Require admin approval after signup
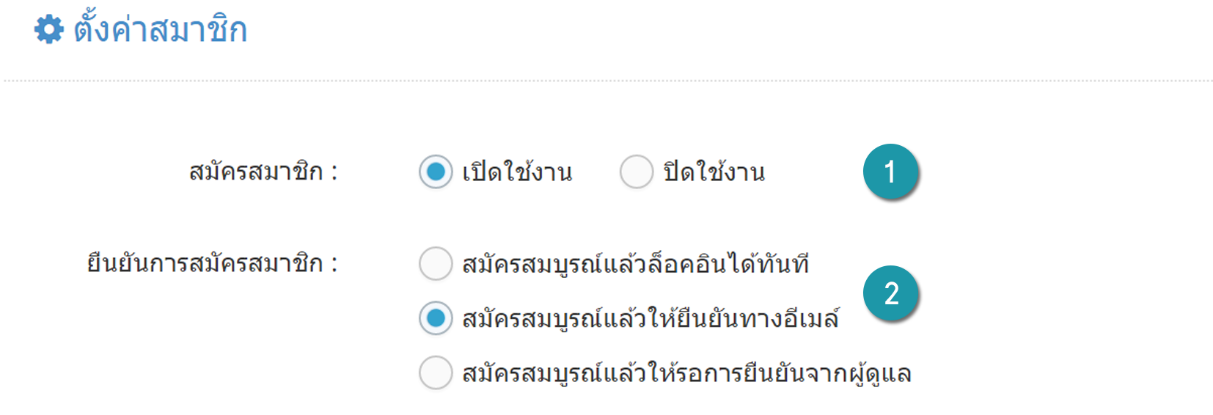This screenshot has height=415, width=1213. (436, 374)
